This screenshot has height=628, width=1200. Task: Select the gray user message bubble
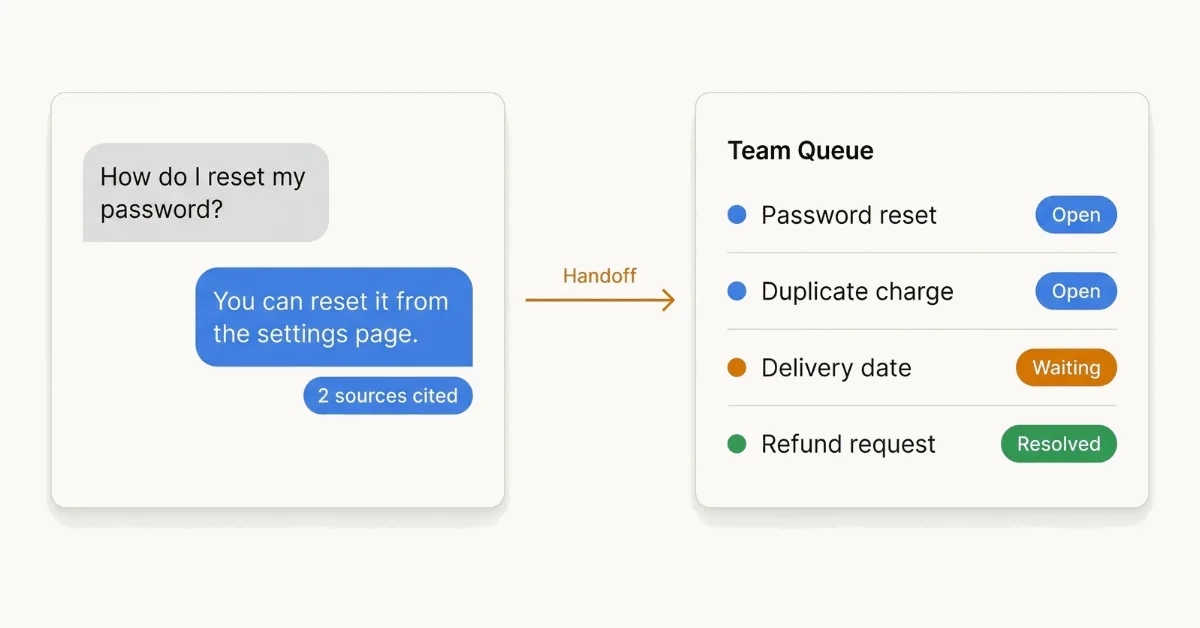point(206,192)
